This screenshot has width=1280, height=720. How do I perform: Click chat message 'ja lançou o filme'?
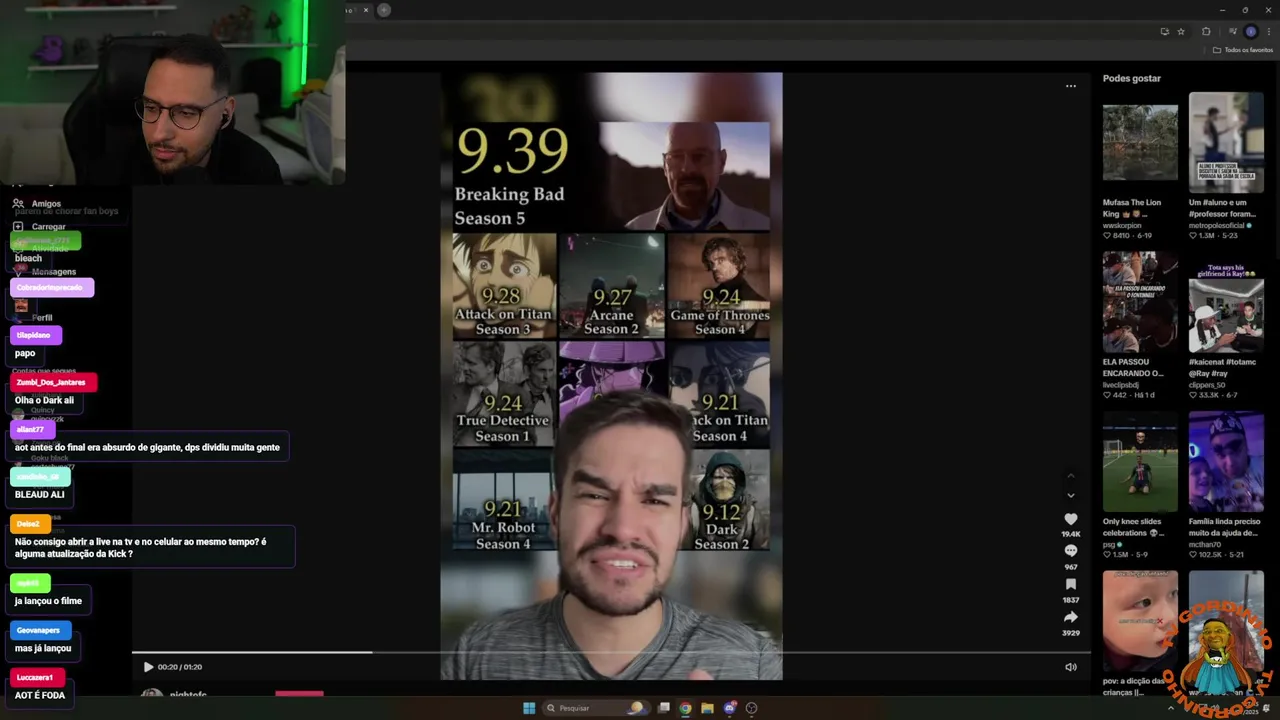pyautogui.click(x=48, y=601)
